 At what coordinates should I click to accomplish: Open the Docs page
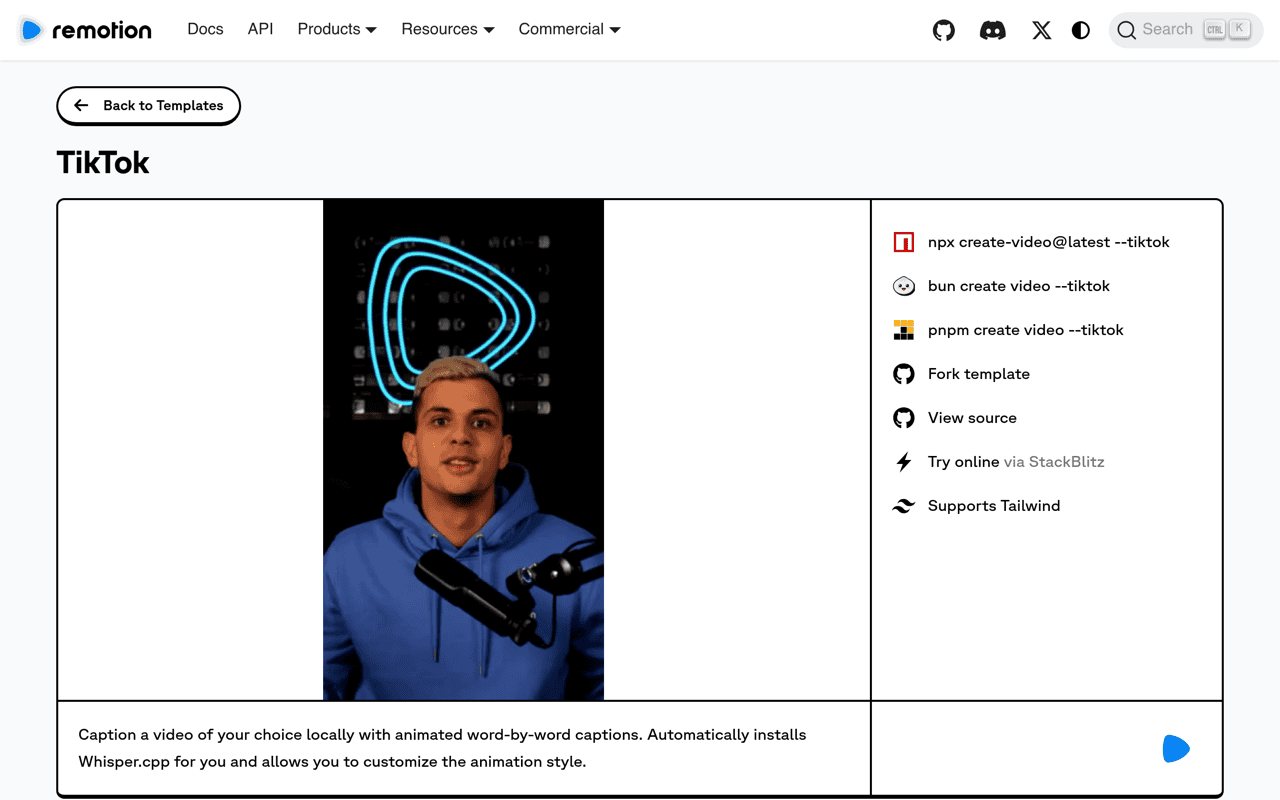[205, 29]
